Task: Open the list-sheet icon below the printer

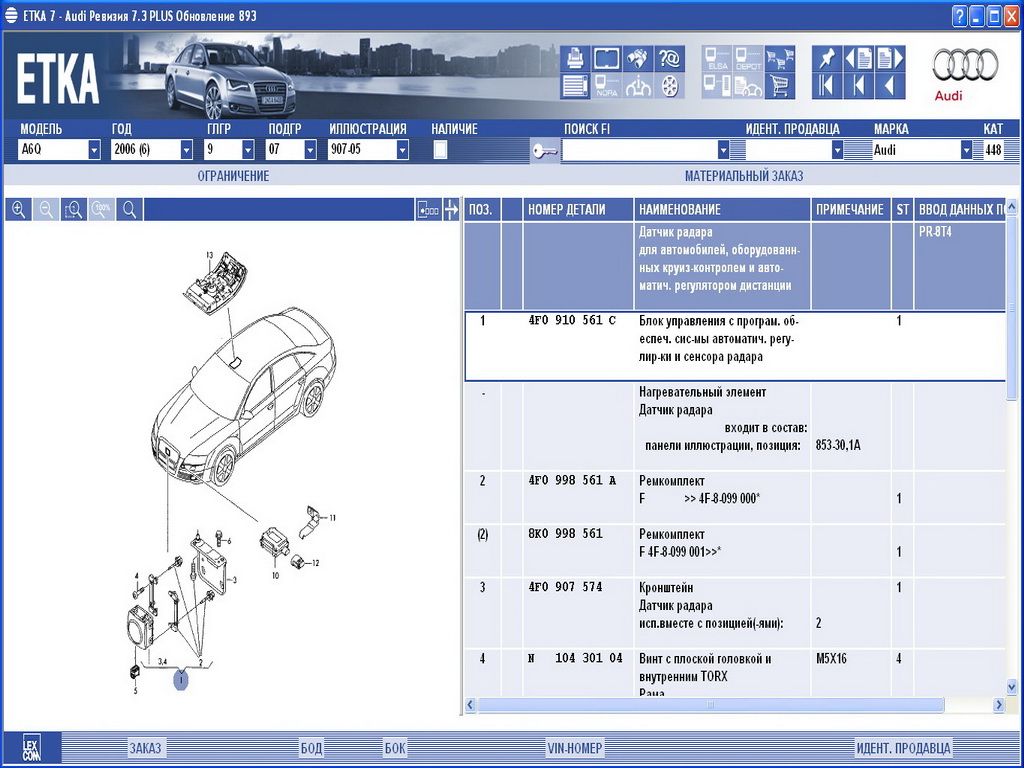Action: (x=575, y=86)
